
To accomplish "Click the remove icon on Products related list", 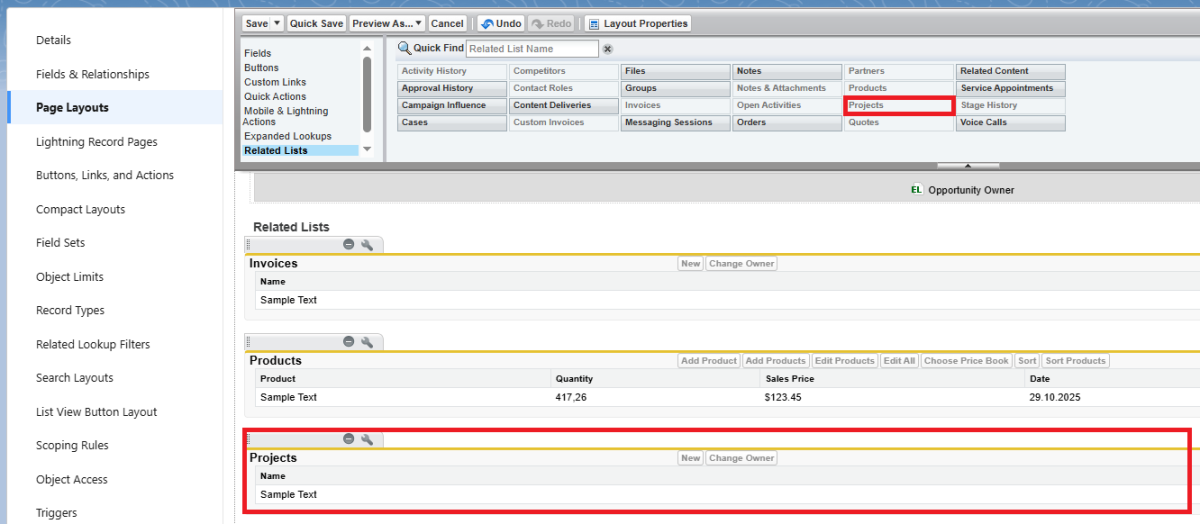I will pyautogui.click(x=349, y=342).
